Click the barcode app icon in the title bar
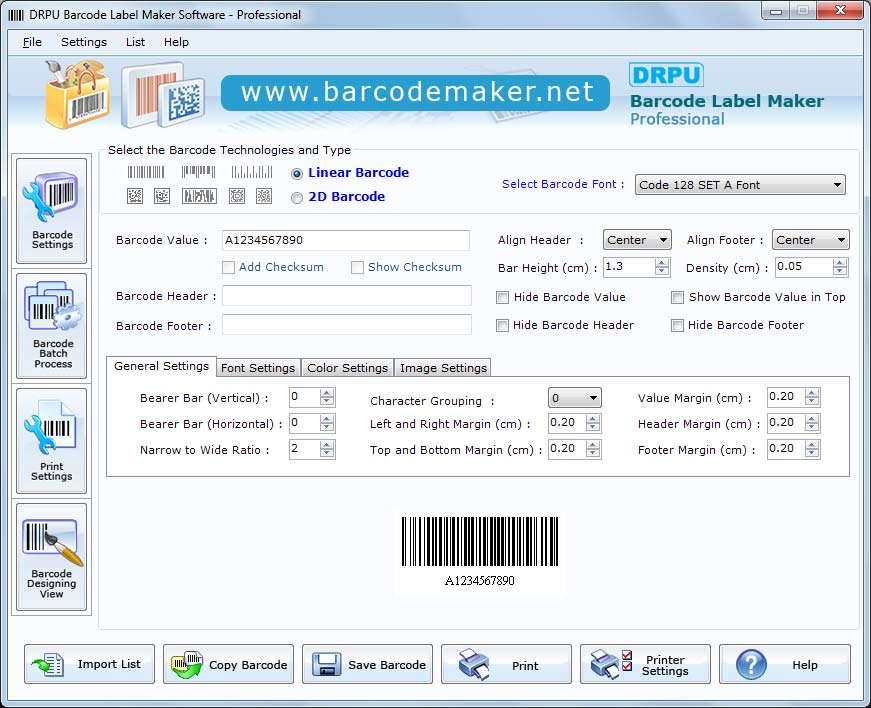 click(16, 15)
